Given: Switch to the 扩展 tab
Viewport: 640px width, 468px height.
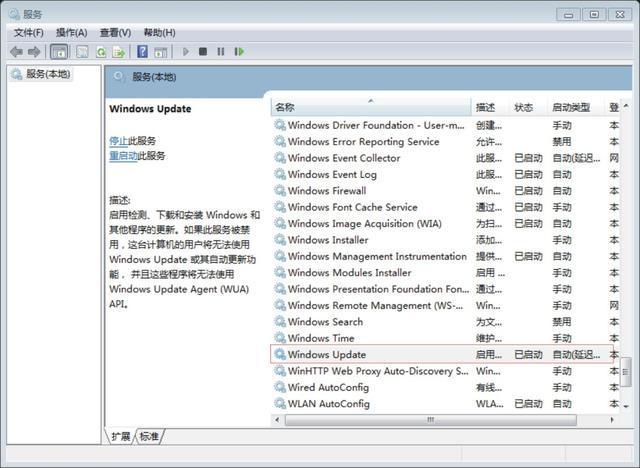Looking at the screenshot, I should tap(120, 437).
